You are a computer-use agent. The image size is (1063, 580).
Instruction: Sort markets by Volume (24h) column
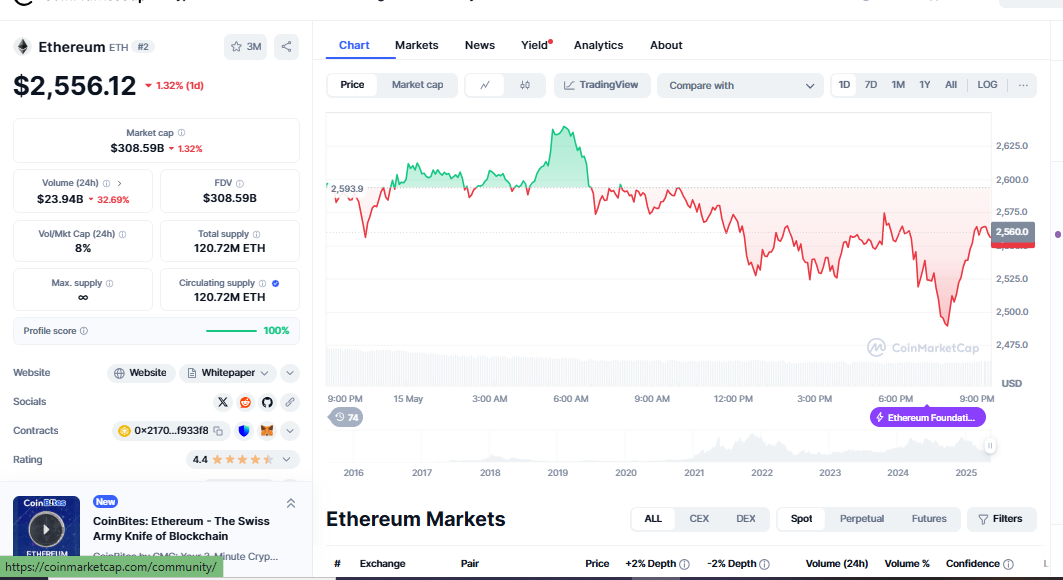click(x=837, y=564)
